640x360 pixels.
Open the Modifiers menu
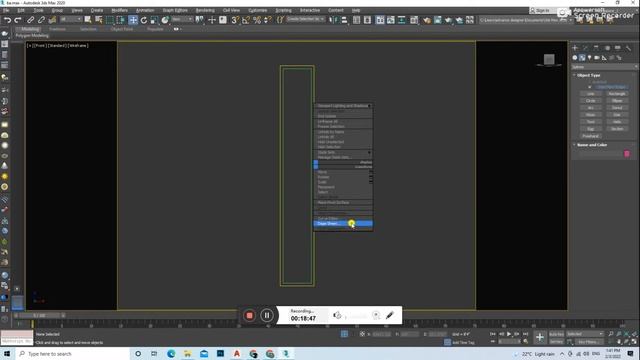(x=120, y=10)
